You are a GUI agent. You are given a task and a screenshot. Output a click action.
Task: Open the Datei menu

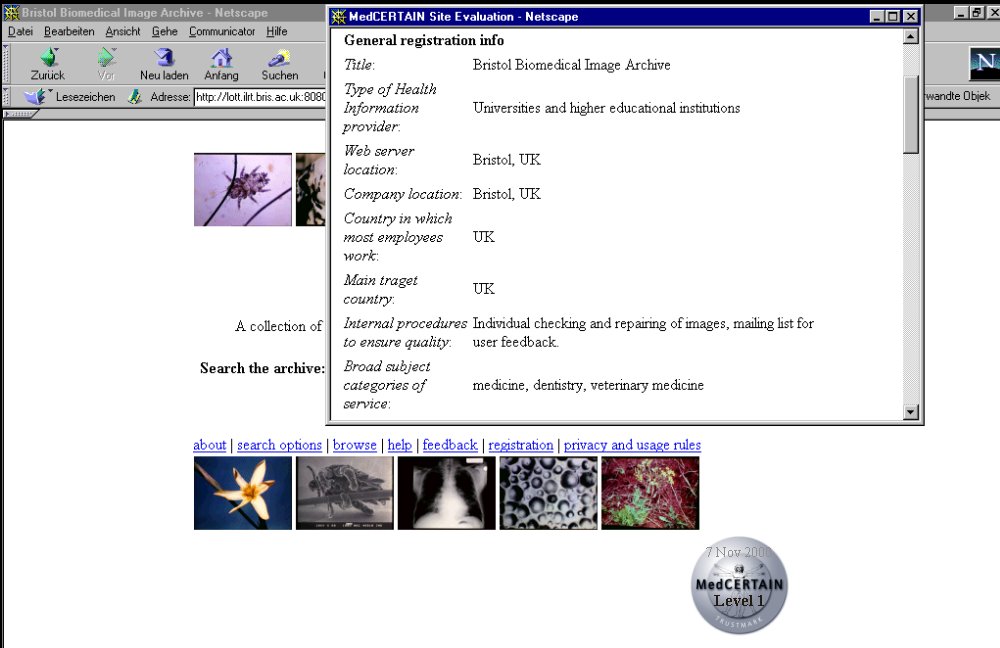[20, 32]
